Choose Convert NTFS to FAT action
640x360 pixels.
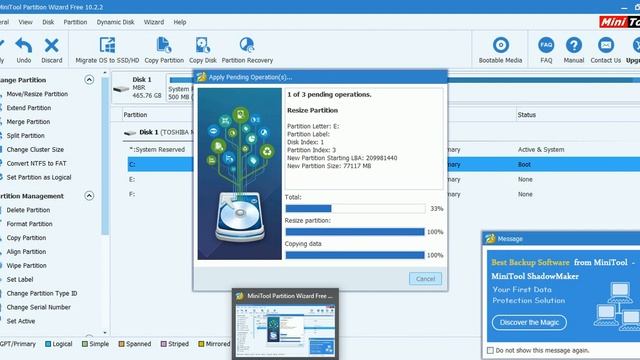pyautogui.click(x=36, y=163)
